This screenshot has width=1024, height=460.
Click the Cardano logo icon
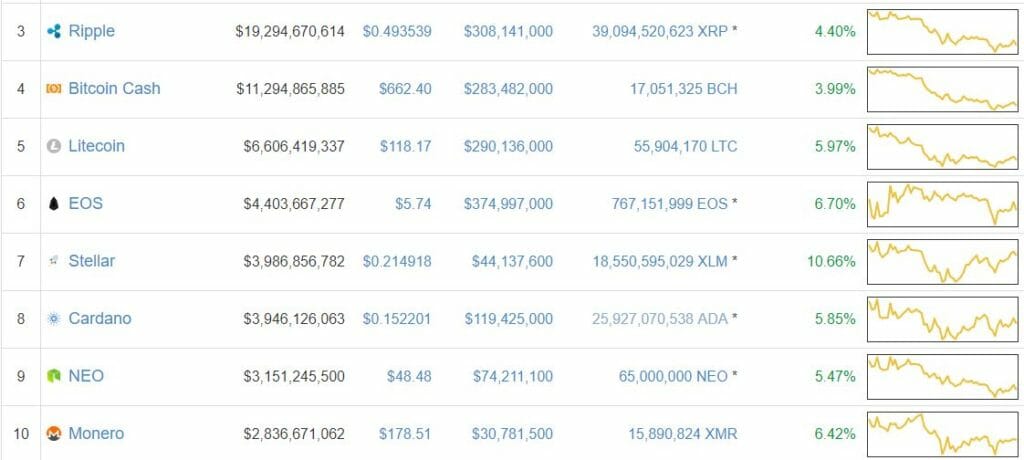(x=54, y=319)
